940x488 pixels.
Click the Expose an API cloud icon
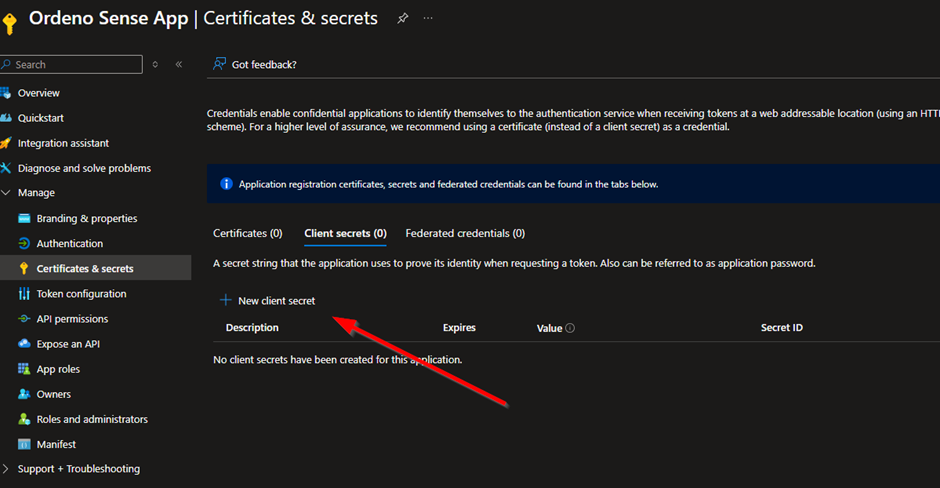[x=24, y=344]
